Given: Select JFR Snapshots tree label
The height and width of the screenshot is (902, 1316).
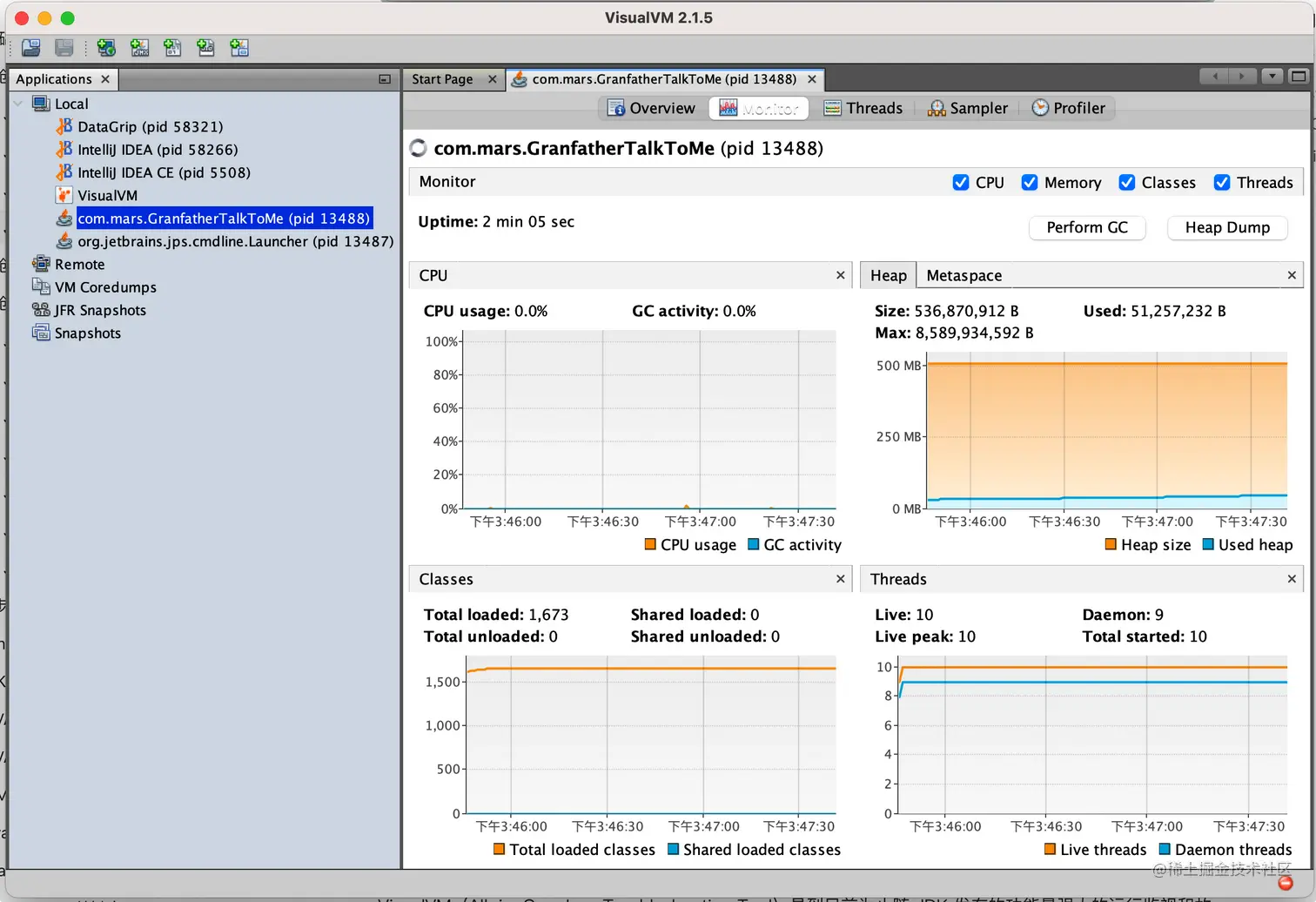Looking at the screenshot, I should (x=100, y=310).
